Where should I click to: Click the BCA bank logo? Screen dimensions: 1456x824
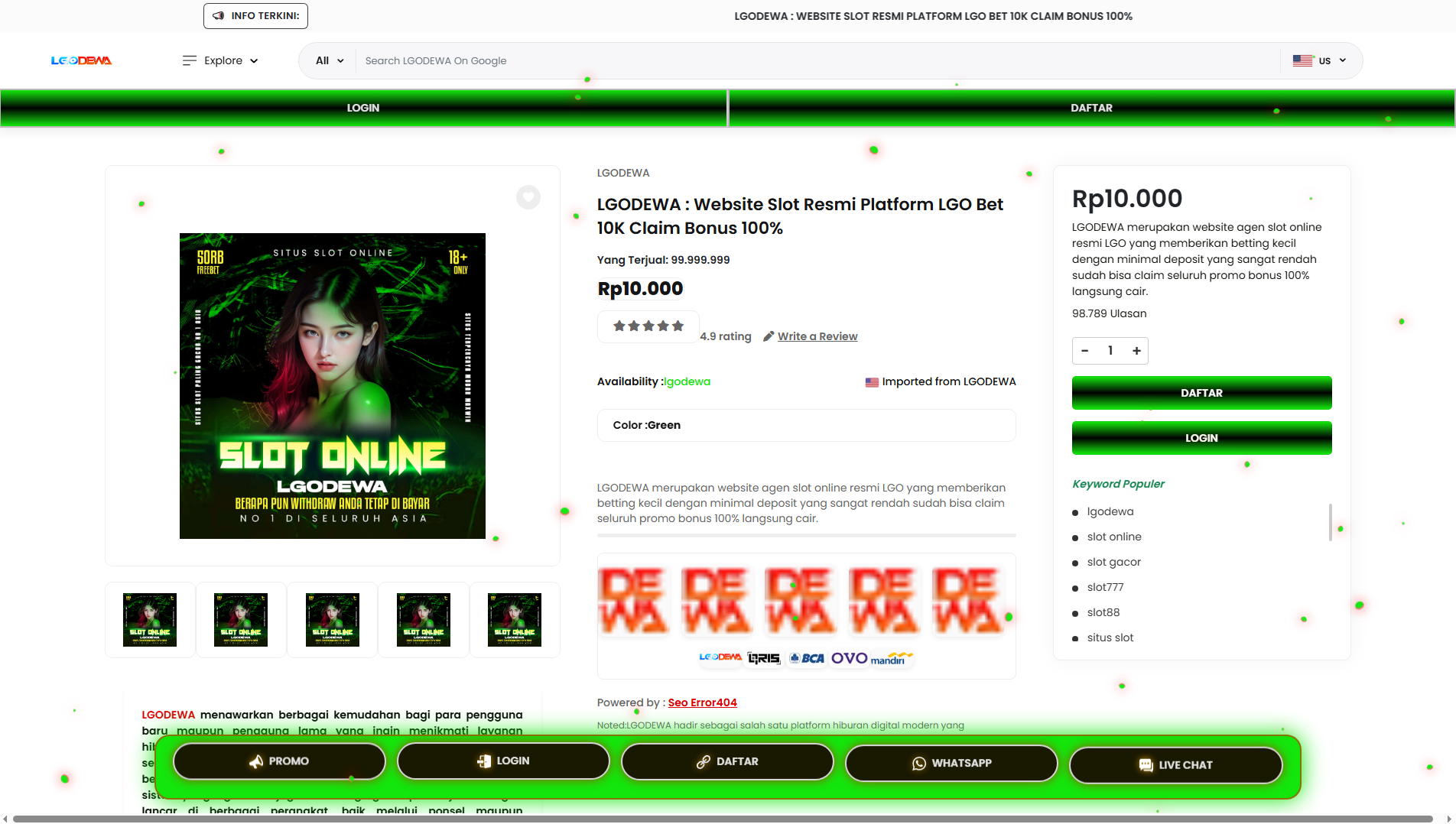click(807, 658)
